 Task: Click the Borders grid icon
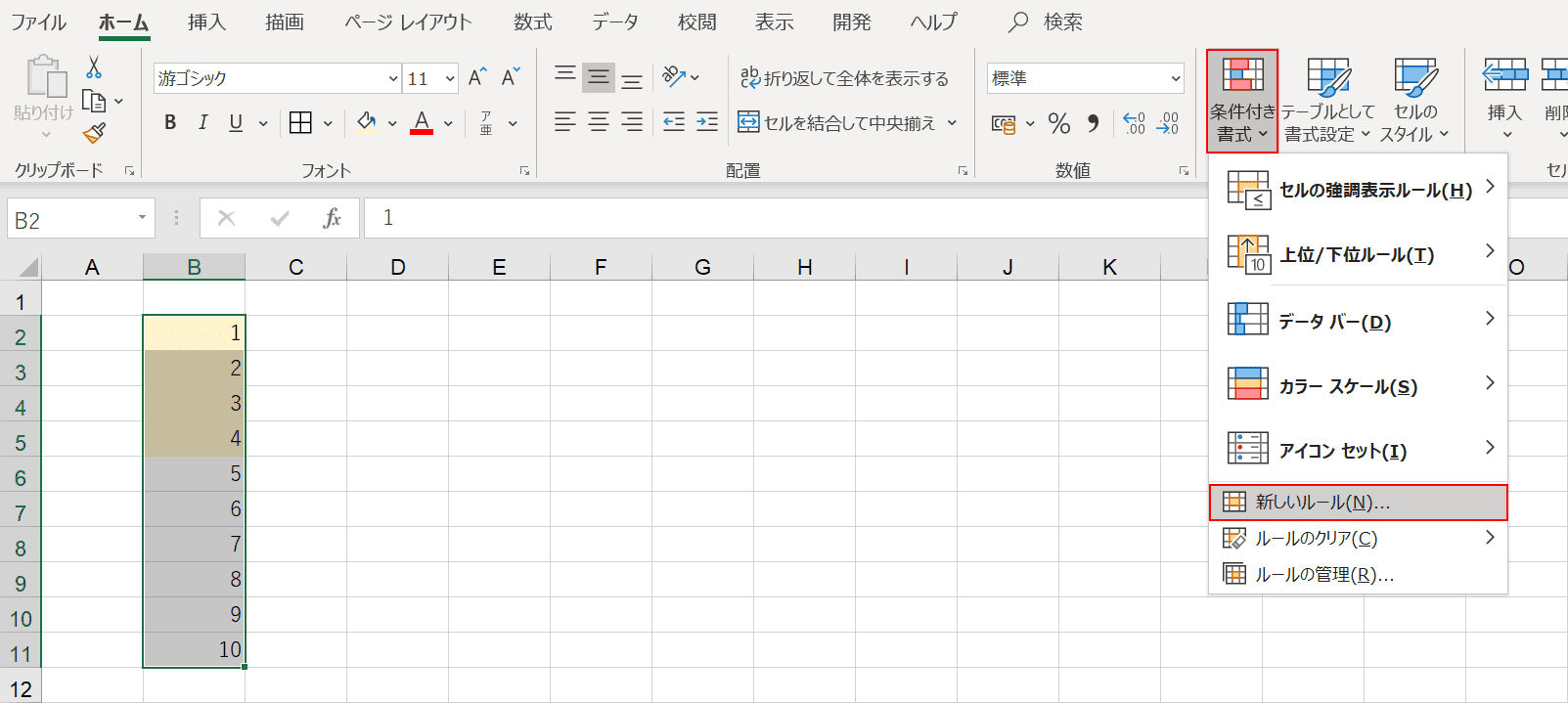click(301, 122)
